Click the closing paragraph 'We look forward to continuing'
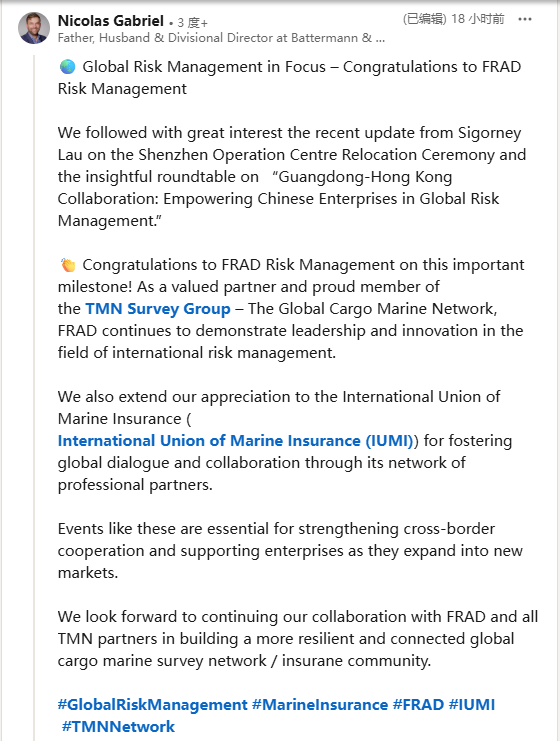The image size is (560, 741). point(298,638)
